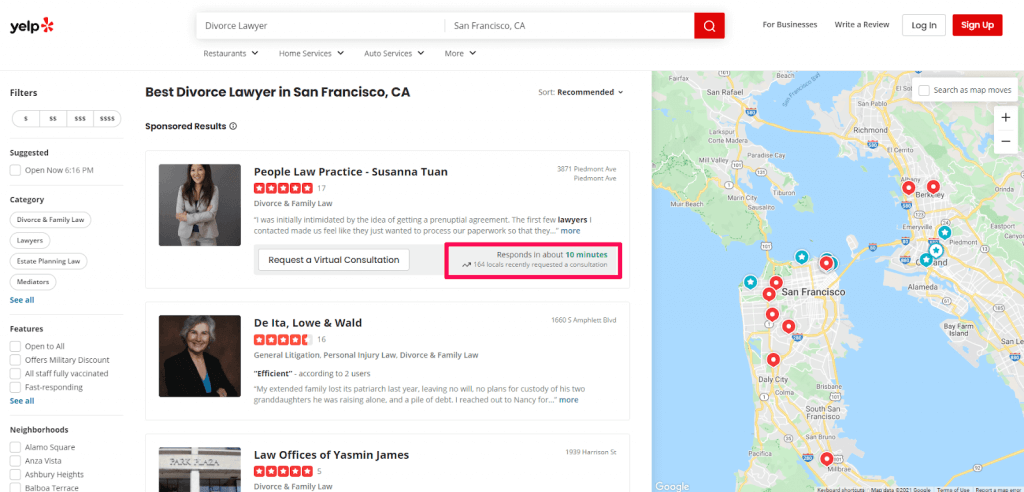
Task: Zoom in on the map
Action: coord(1006,118)
